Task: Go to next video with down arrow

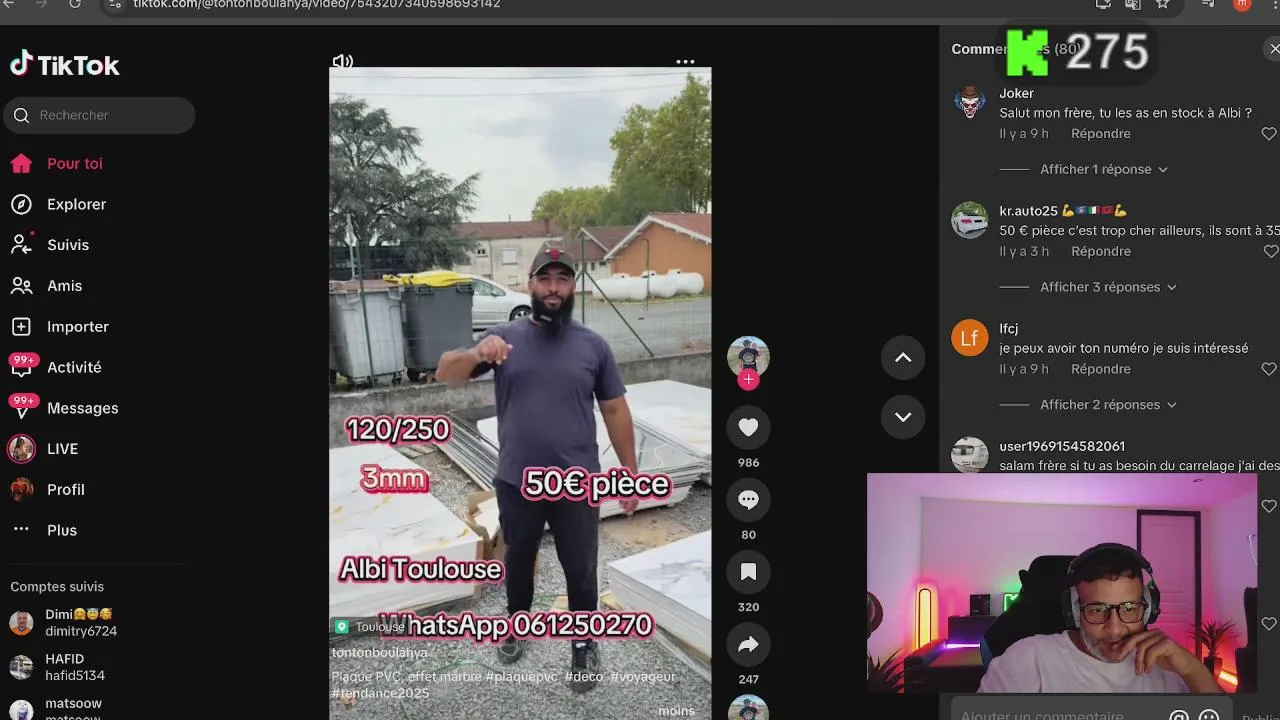Action: coord(903,417)
